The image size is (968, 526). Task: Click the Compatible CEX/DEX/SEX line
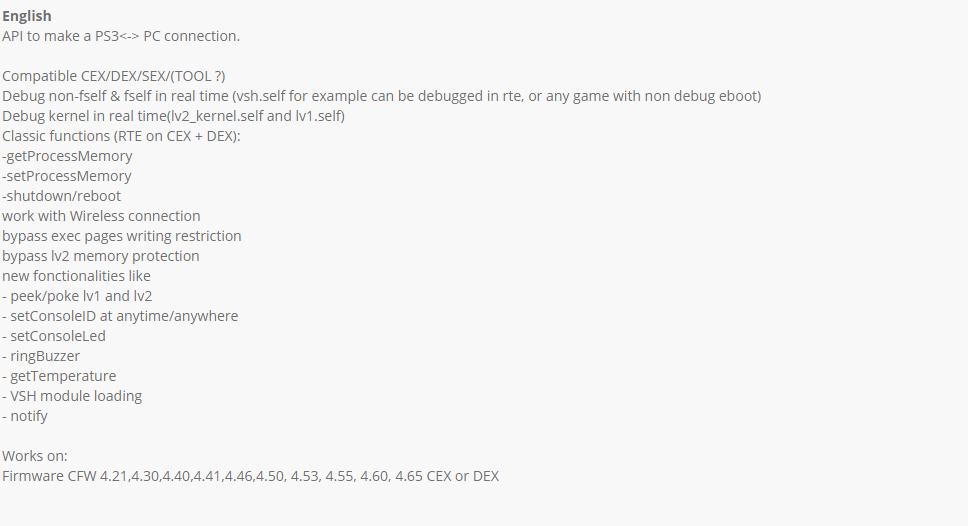pos(114,76)
